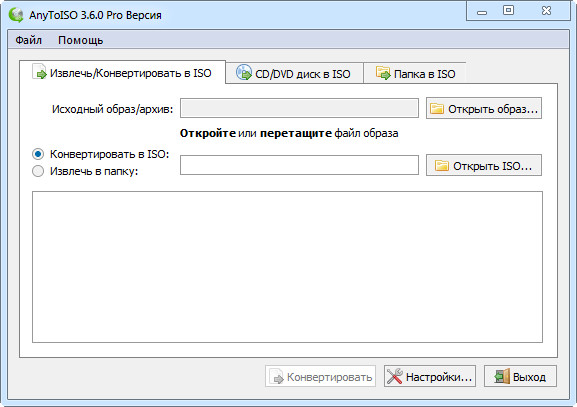Viewport: 577px width, 407px height.
Task: Exit the app with Выход button
Action: coord(520,376)
